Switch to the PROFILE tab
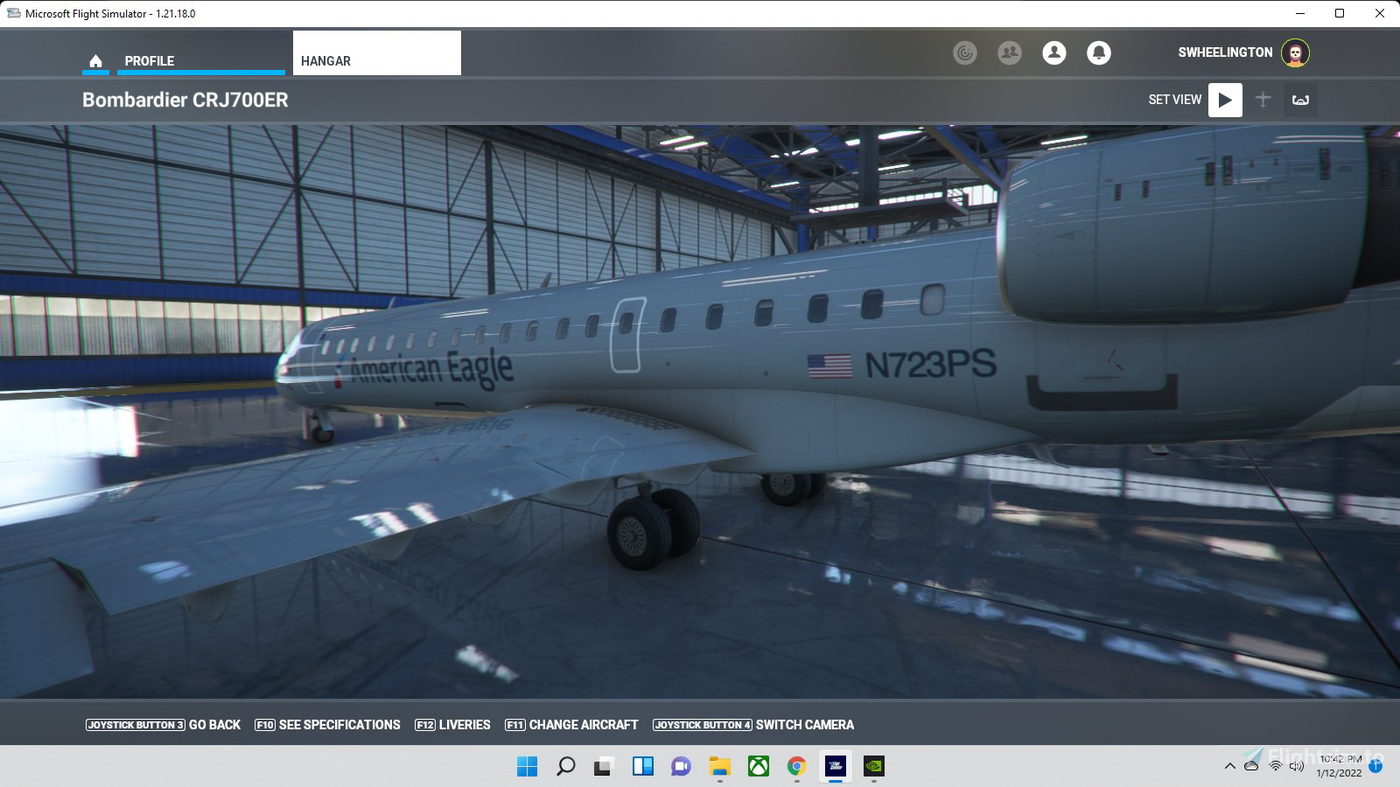This screenshot has width=1400, height=787. pos(150,60)
